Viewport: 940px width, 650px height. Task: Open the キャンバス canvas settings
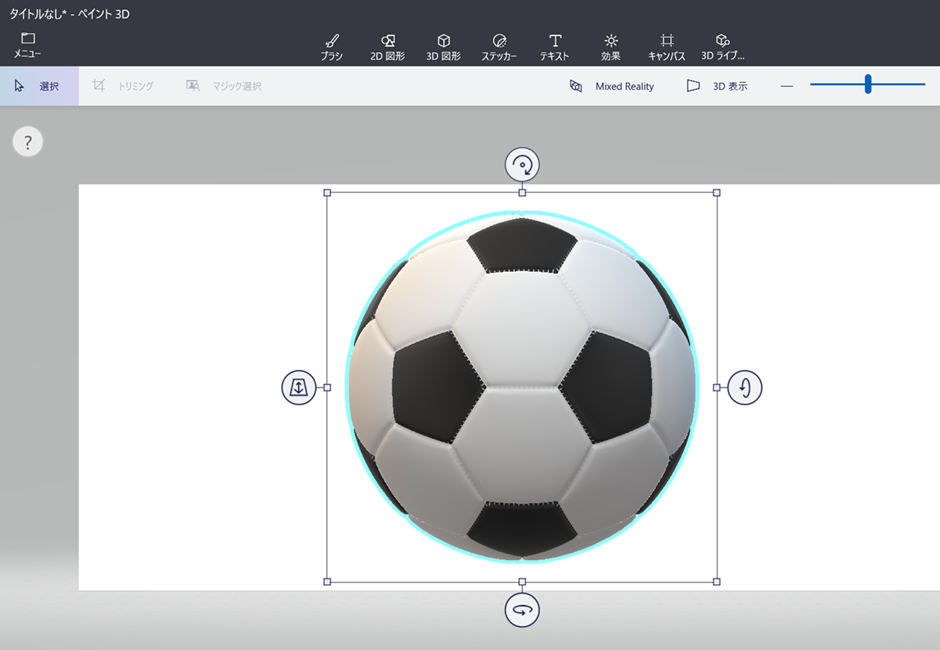[667, 47]
